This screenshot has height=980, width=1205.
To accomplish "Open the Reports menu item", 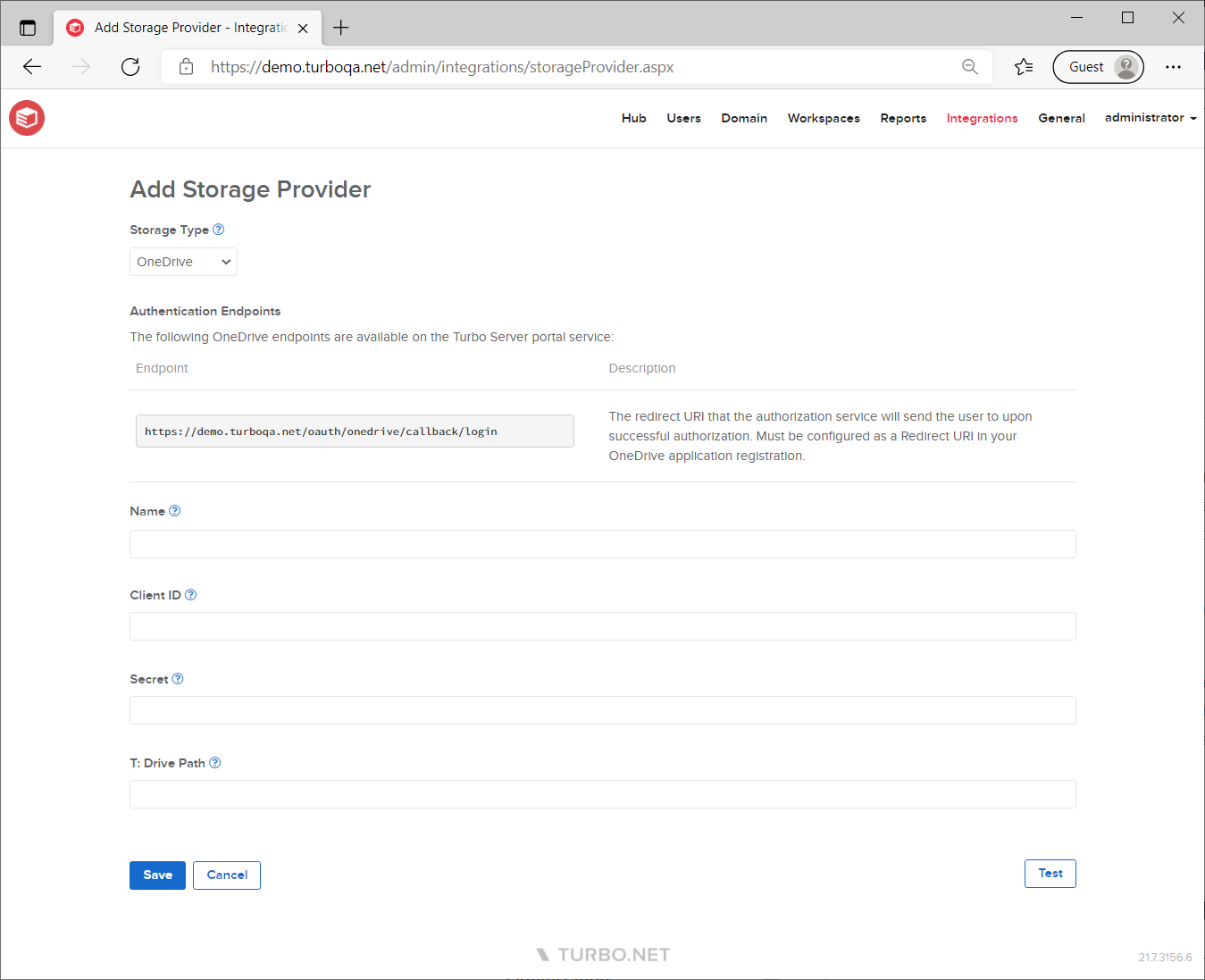I will tap(903, 118).
